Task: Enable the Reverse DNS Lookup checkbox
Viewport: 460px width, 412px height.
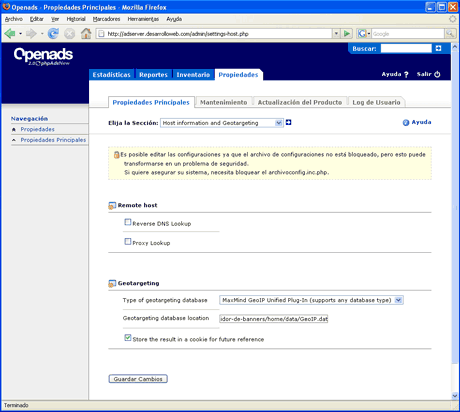Action: (128, 222)
